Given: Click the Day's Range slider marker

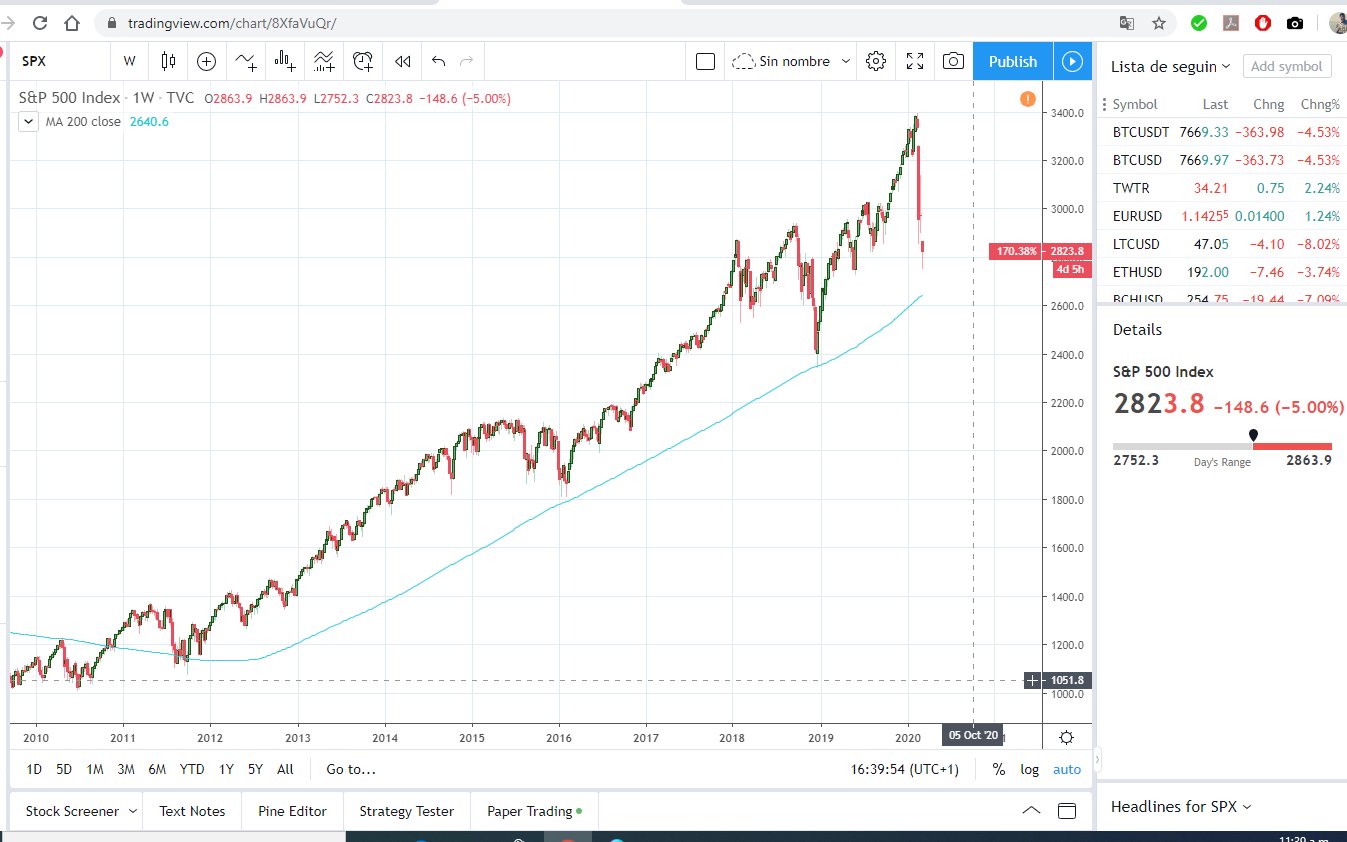Looking at the screenshot, I should [1253, 436].
